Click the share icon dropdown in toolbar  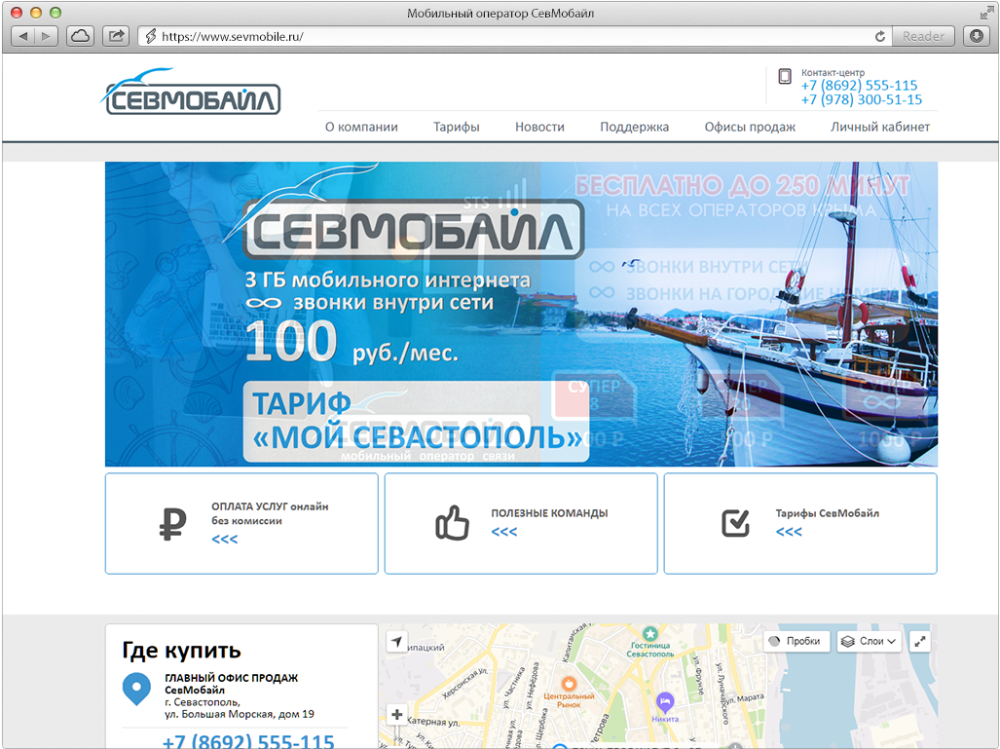coord(115,34)
